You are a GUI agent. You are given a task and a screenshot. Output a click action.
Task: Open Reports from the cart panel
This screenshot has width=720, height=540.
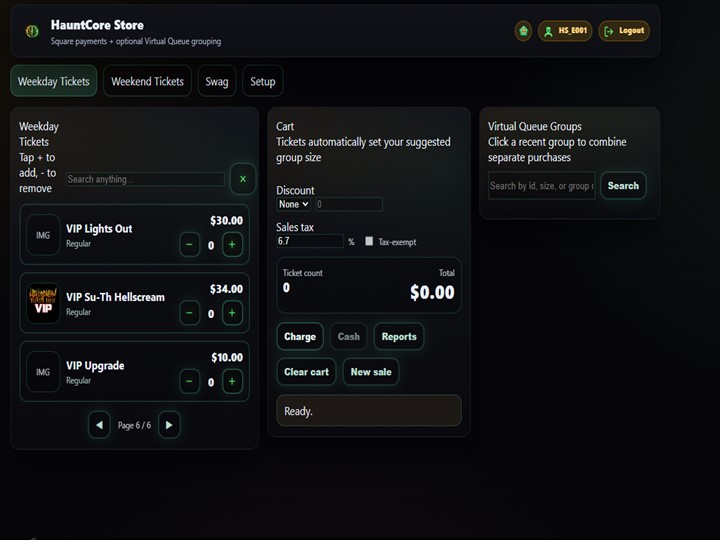[x=399, y=337]
